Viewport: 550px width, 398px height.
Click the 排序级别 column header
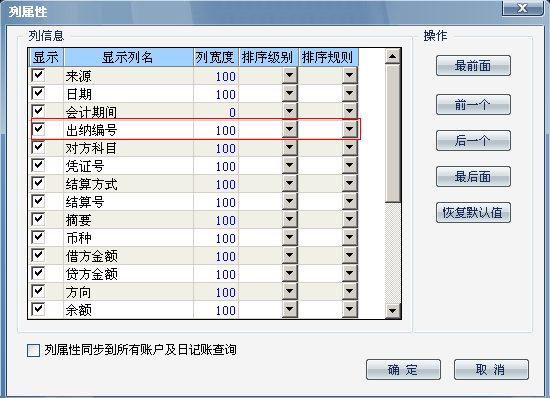[268, 57]
